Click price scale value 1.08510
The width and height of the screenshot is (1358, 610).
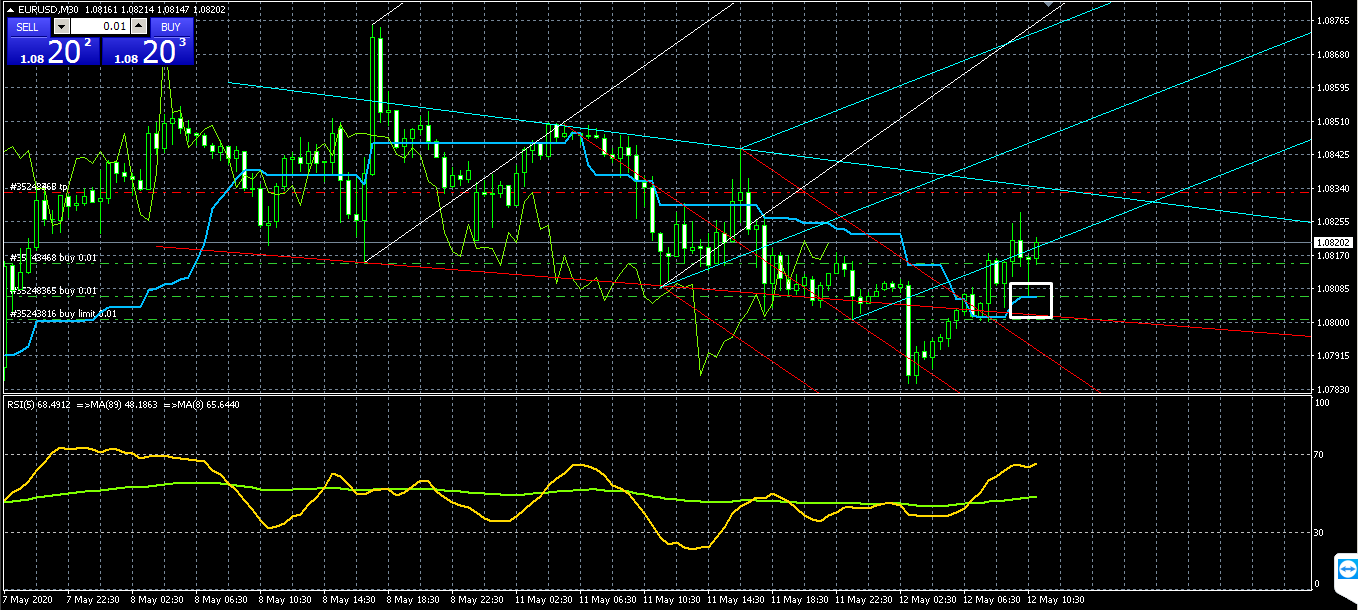(x=1334, y=121)
